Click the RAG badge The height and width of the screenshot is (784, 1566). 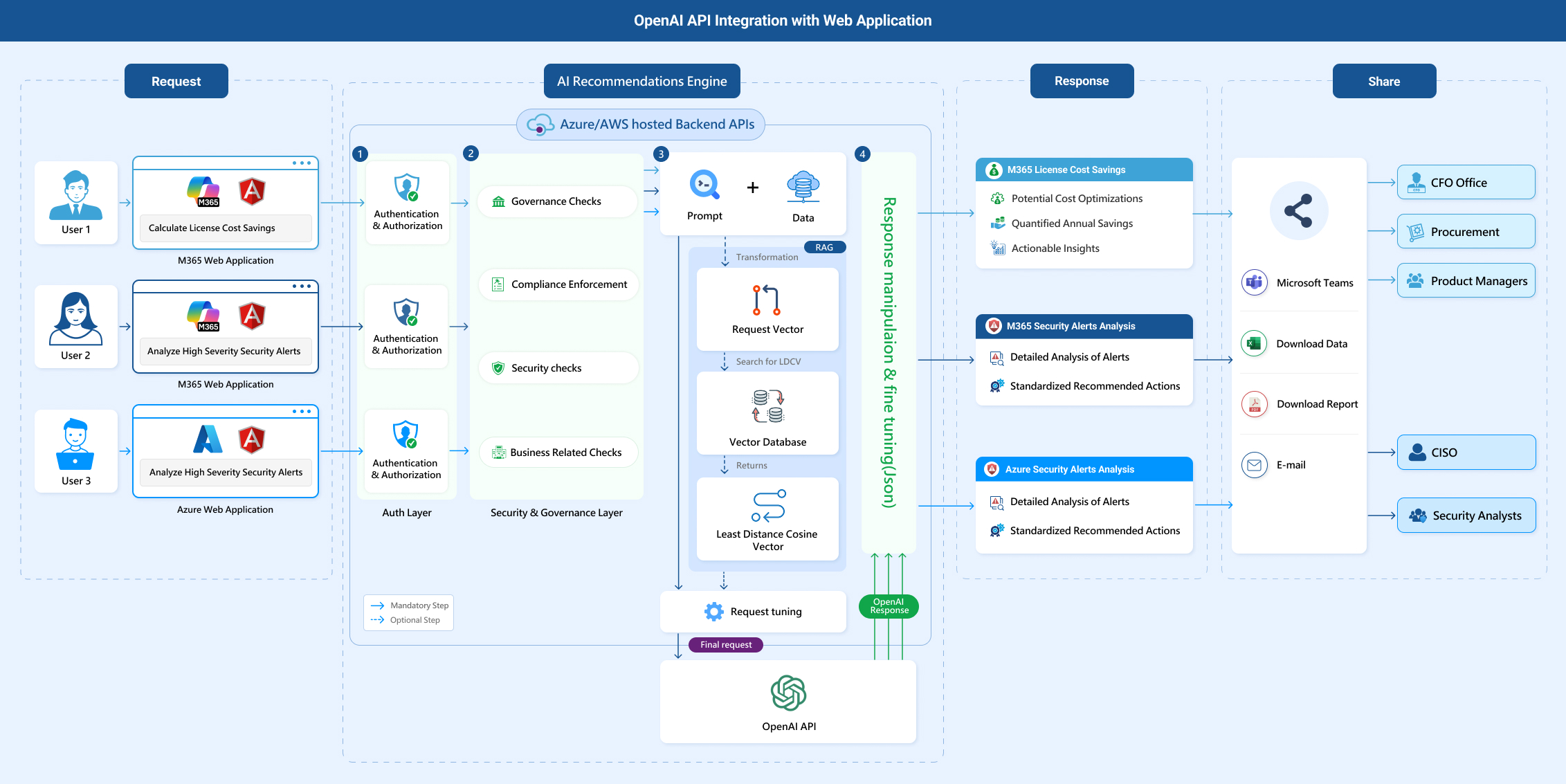coord(824,247)
